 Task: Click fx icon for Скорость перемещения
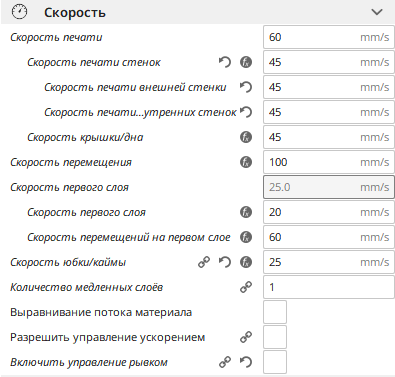click(x=246, y=162)
